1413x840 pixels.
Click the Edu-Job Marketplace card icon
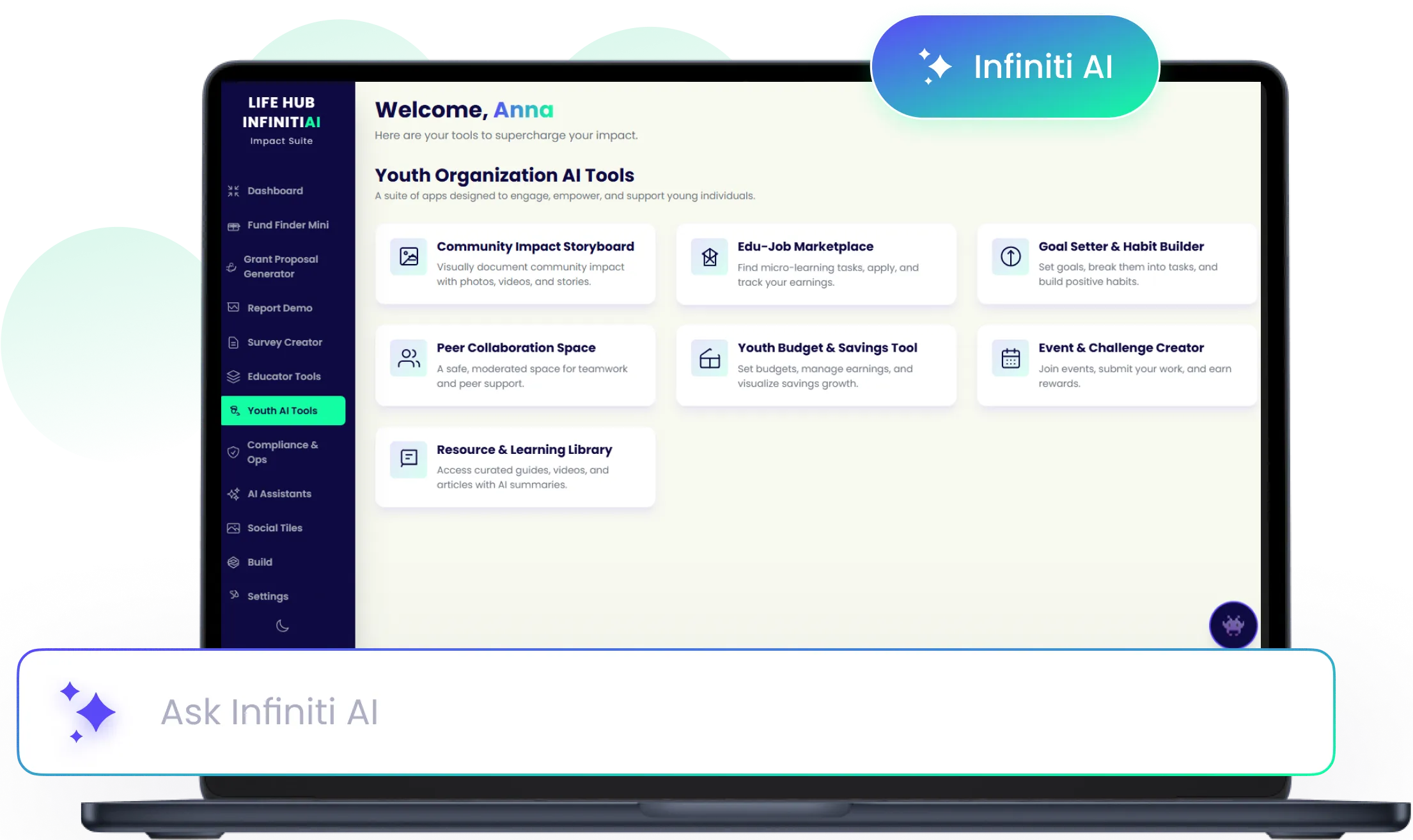[709, 257]
